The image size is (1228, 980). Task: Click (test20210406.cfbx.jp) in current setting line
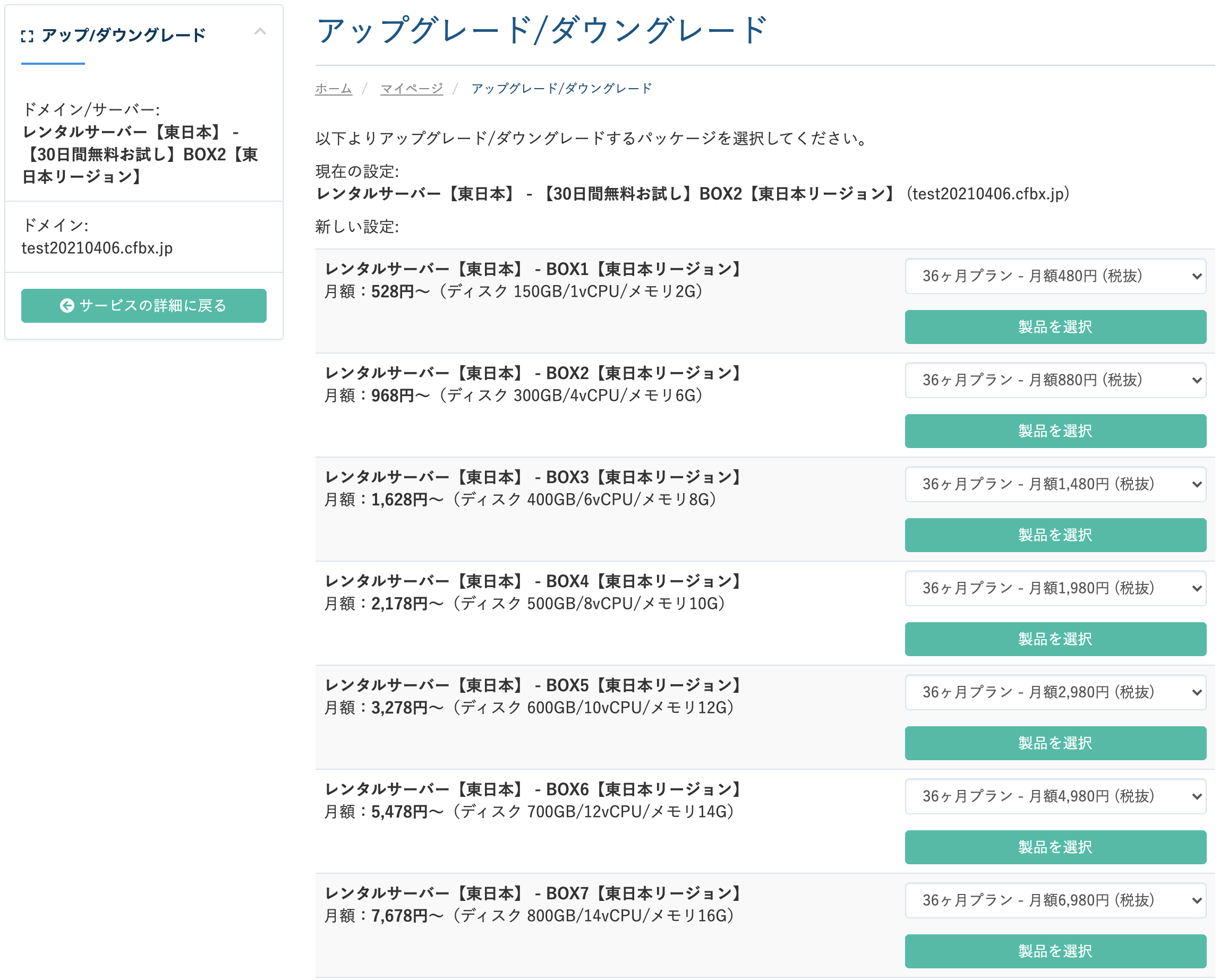pos(987,194)
